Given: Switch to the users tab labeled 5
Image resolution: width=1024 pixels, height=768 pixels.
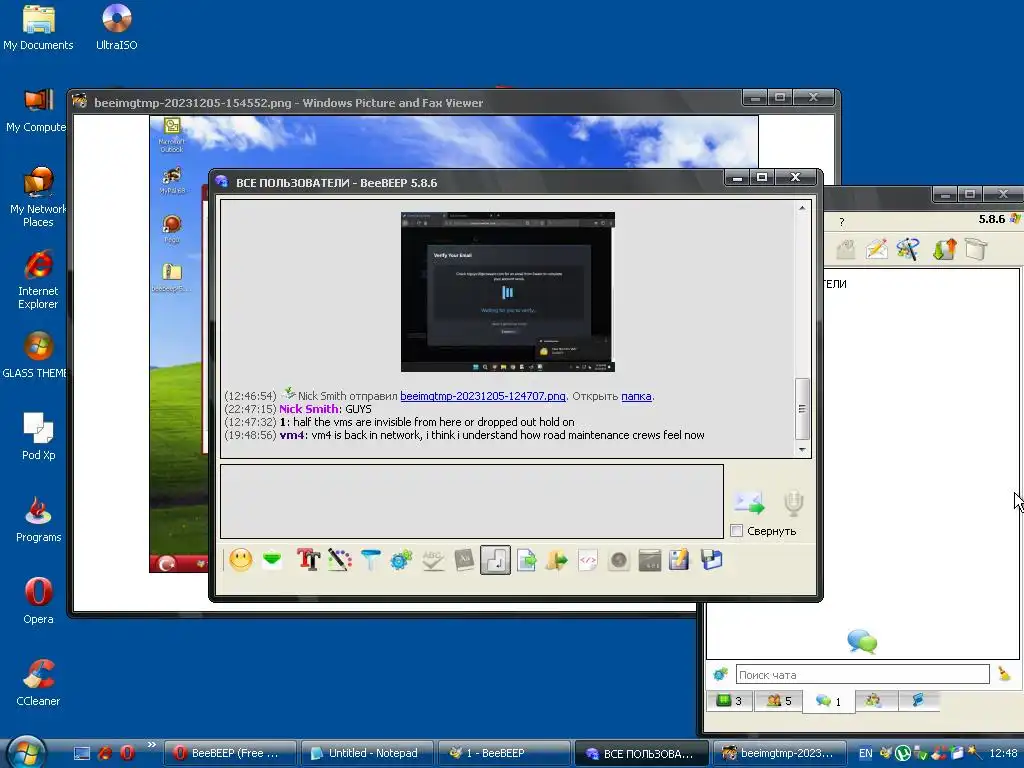Looking at the screenshot, I should click(x=779, y=701).
